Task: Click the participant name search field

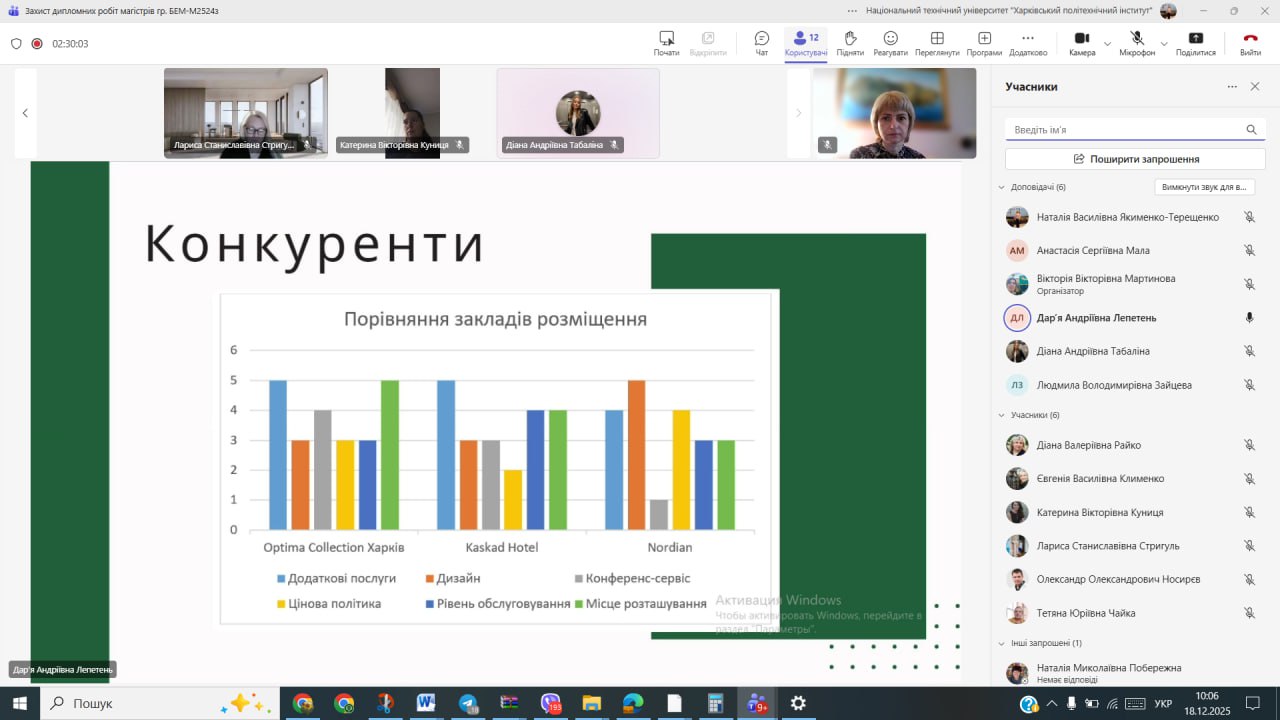Action: [1125, 130]
